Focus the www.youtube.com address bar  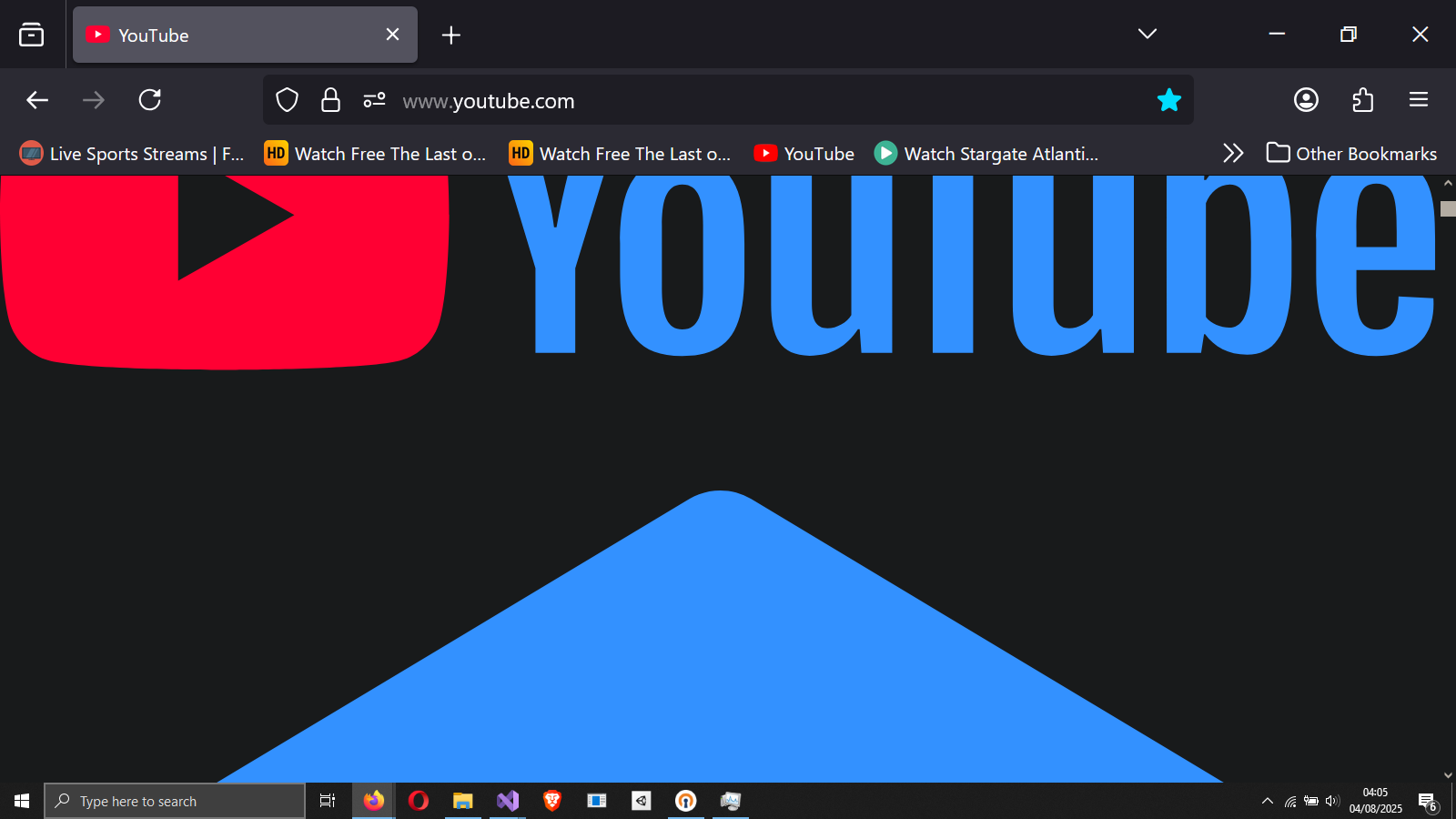[x=728, y=100]
